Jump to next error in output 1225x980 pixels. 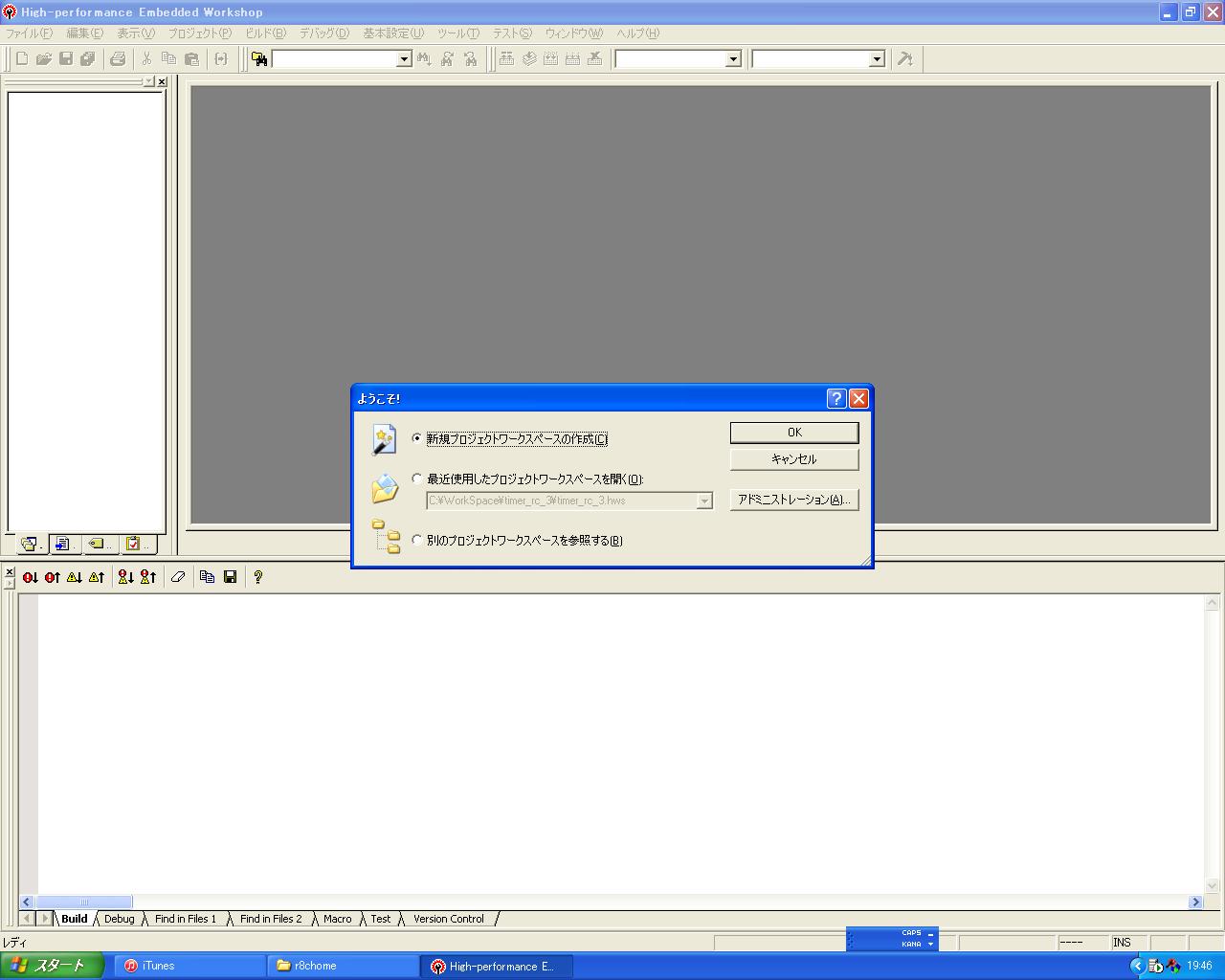[31, 577]
